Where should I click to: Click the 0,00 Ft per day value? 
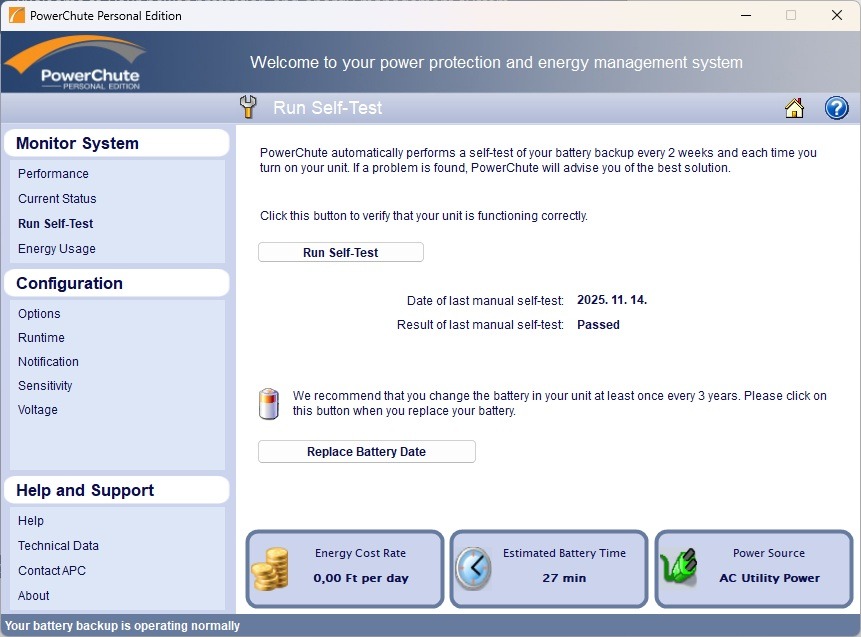(361, 578)
